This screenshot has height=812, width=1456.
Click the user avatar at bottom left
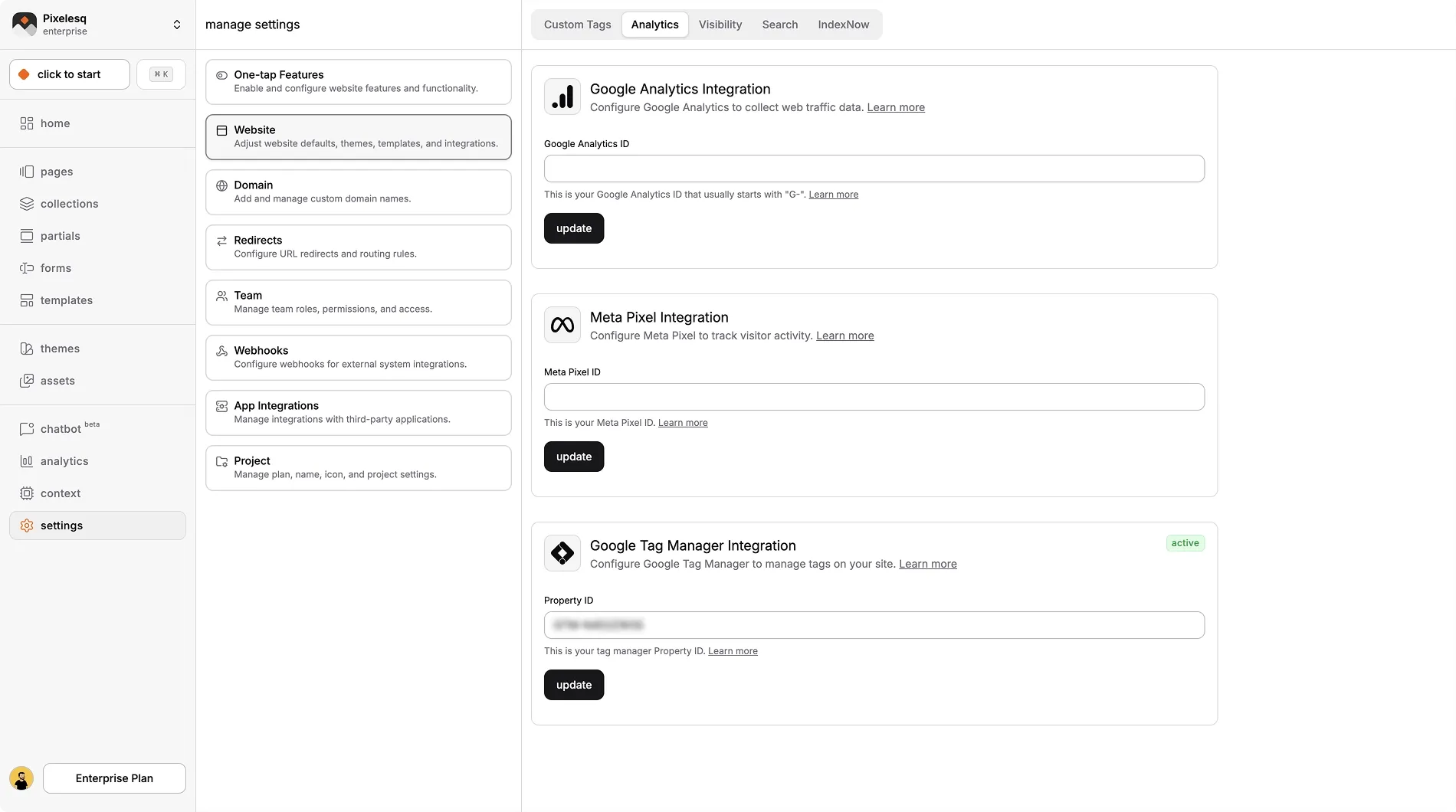click(21, 778)
